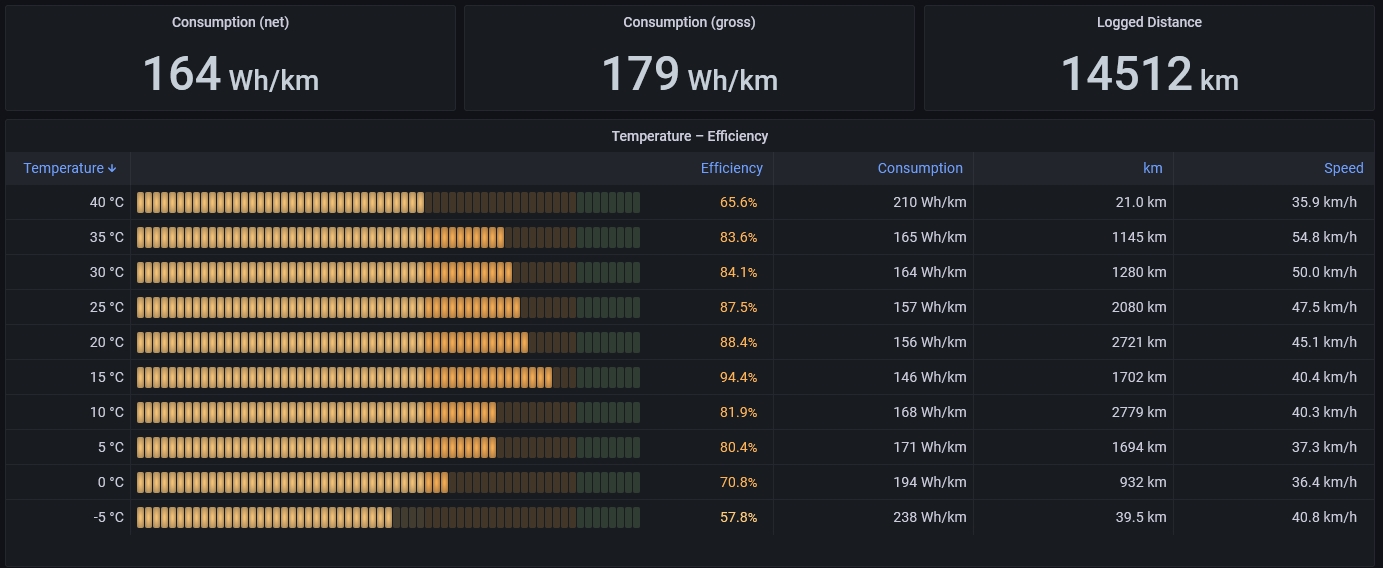Click the km column header
Viewport: 1383px width, 568px height.
1152,168
